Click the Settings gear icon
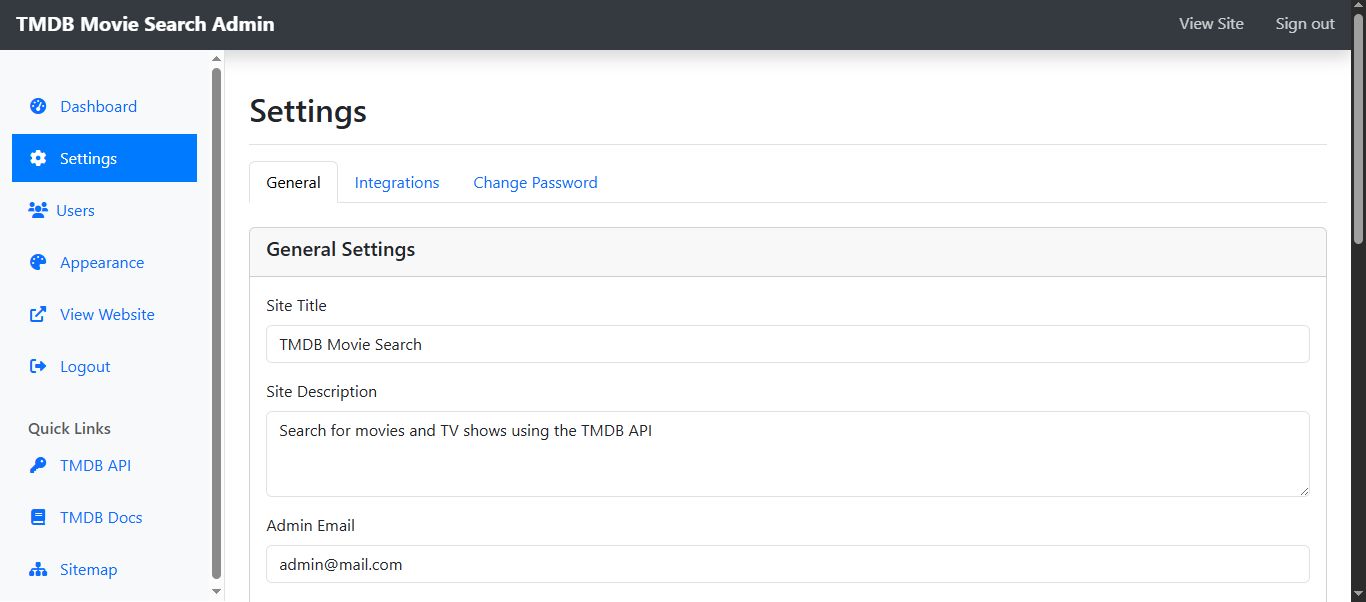 pyautogui.click(x=38, y=158)
